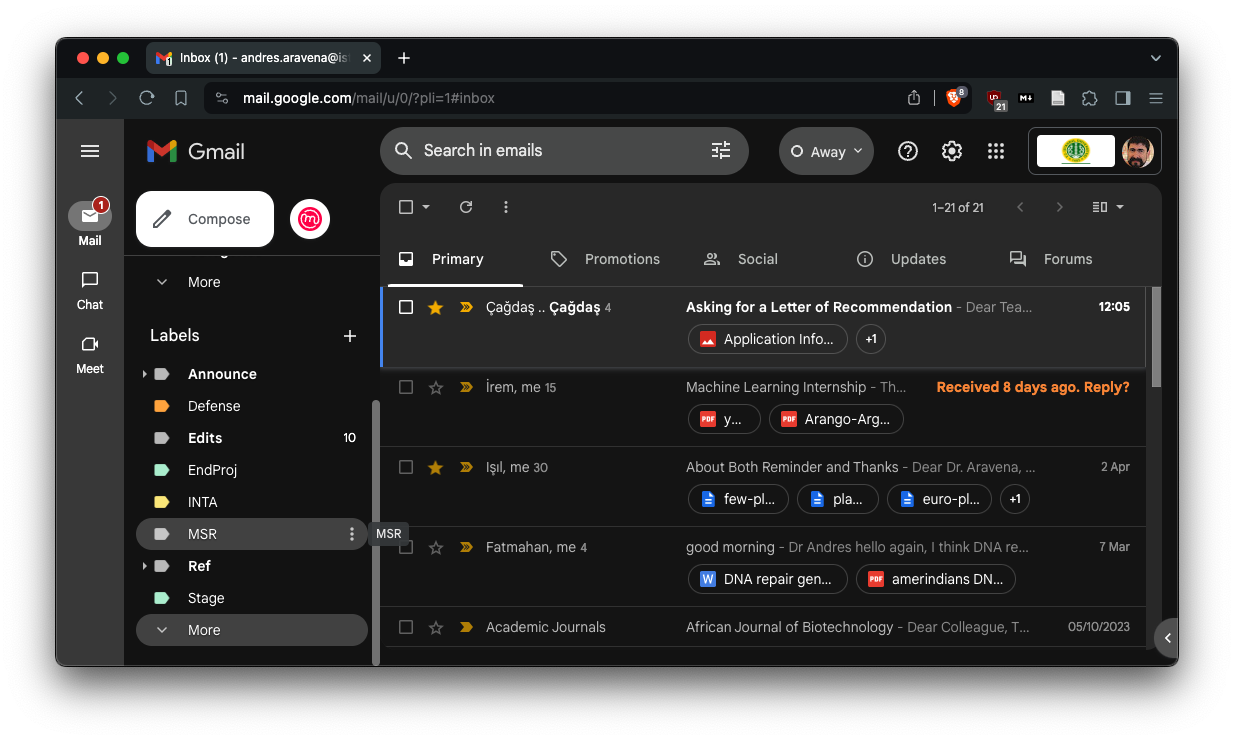Screen dimensions: 1234x740
Task: Click the Compose button
Action: [205, 219]
